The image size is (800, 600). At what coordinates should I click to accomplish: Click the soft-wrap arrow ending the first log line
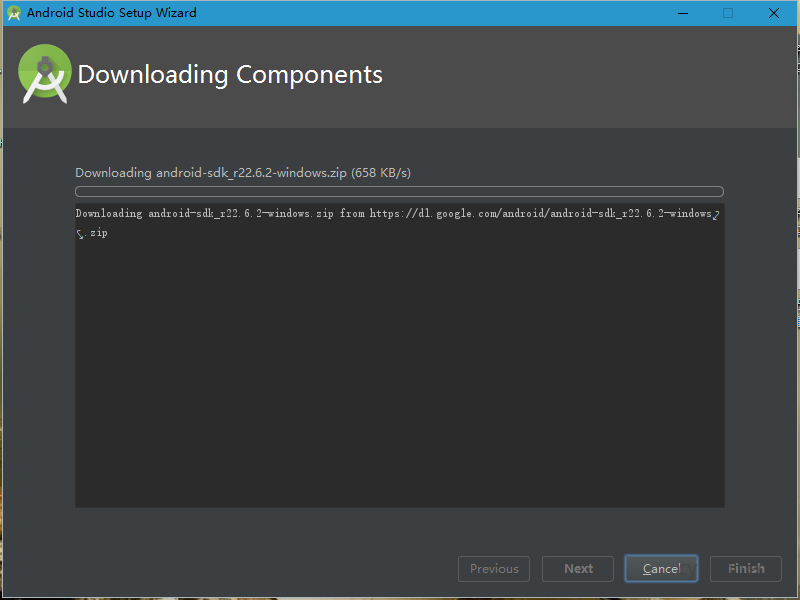coord(717,214)
